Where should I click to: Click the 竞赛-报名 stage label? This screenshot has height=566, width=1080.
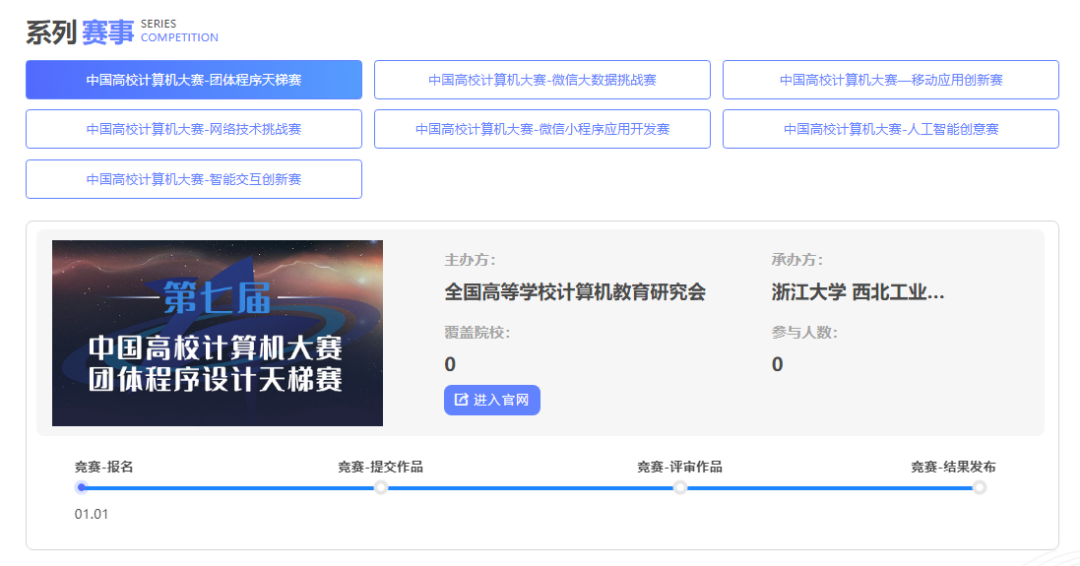[x=104, y=467]
